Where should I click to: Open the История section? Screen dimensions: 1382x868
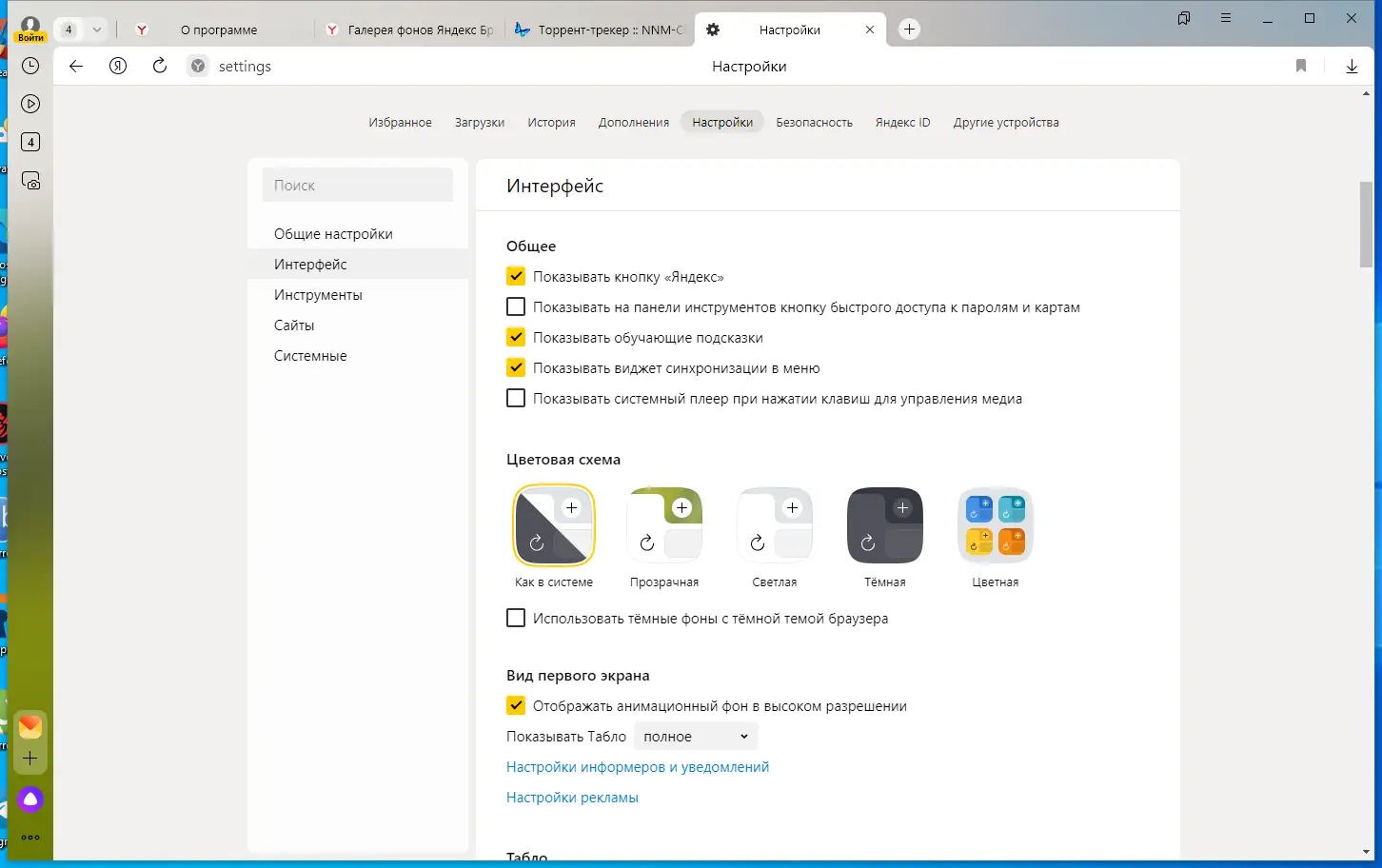(552, 123)
